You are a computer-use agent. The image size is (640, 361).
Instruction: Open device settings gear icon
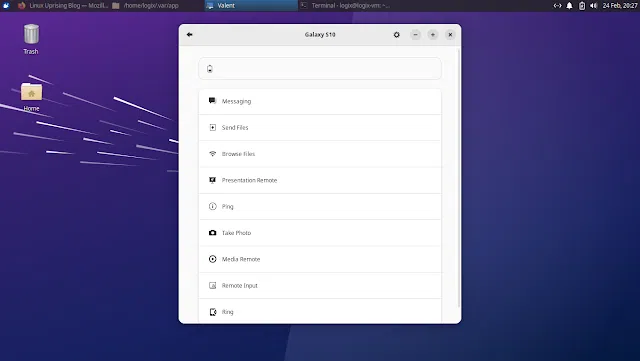[x=396, y=35]
